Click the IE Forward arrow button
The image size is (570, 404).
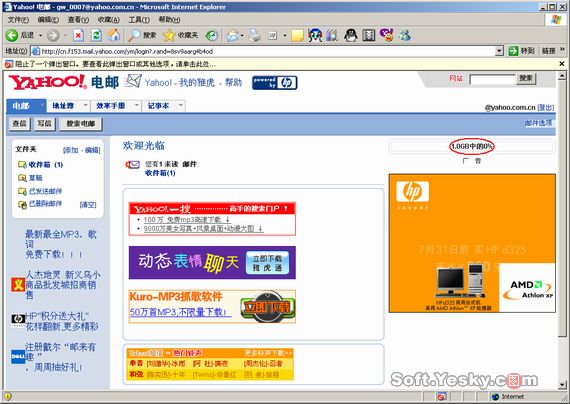coord(53,35)
